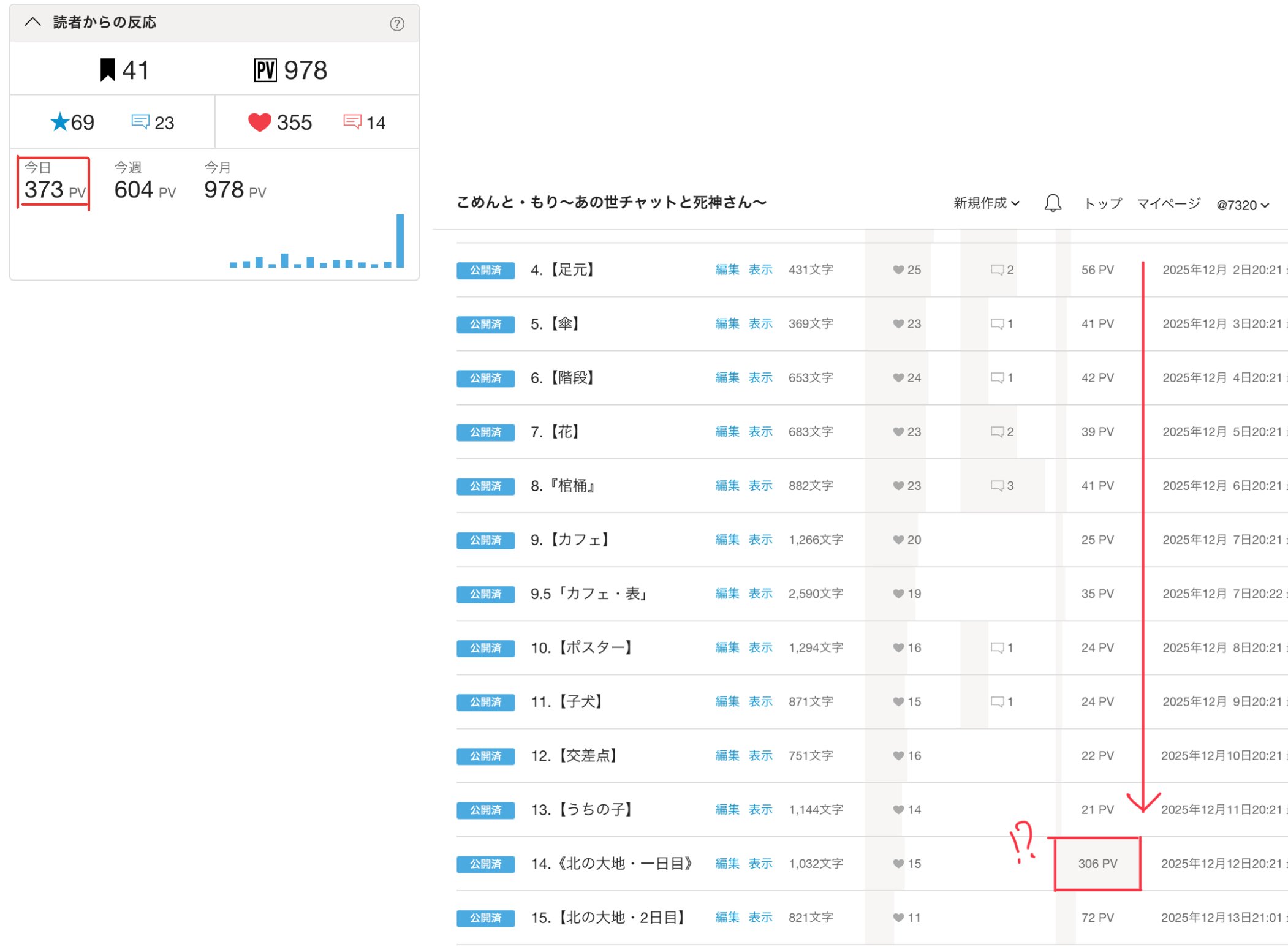Click the blue review comment icon
The image size is (1288, 947).
(140, 121)
